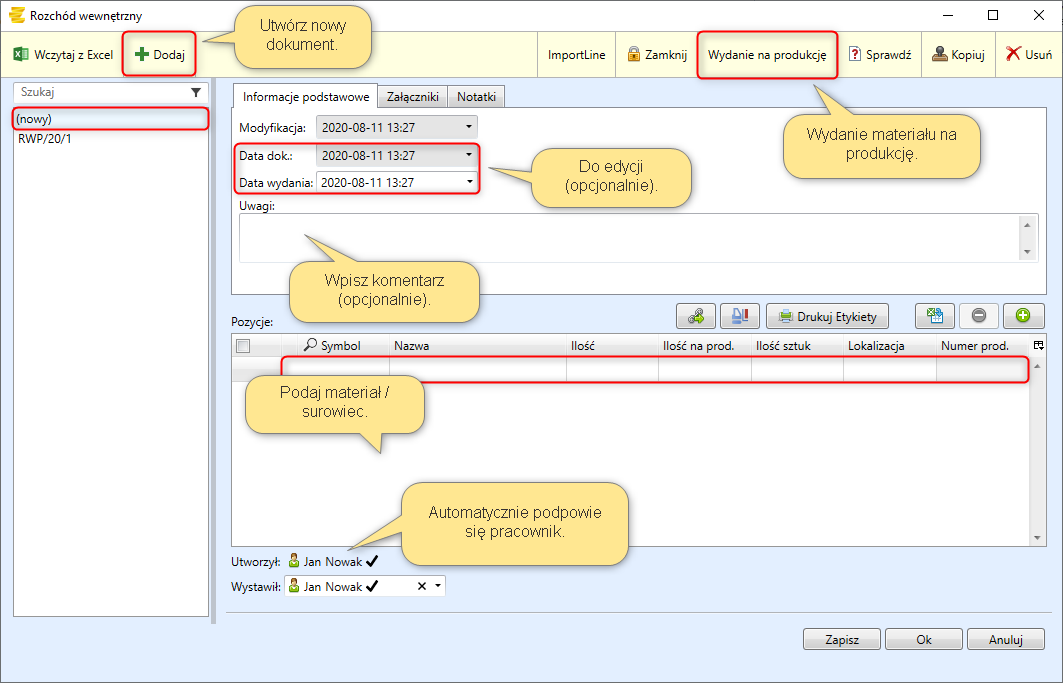Expand the Data dok. date dropdown

tap(468, 156)
